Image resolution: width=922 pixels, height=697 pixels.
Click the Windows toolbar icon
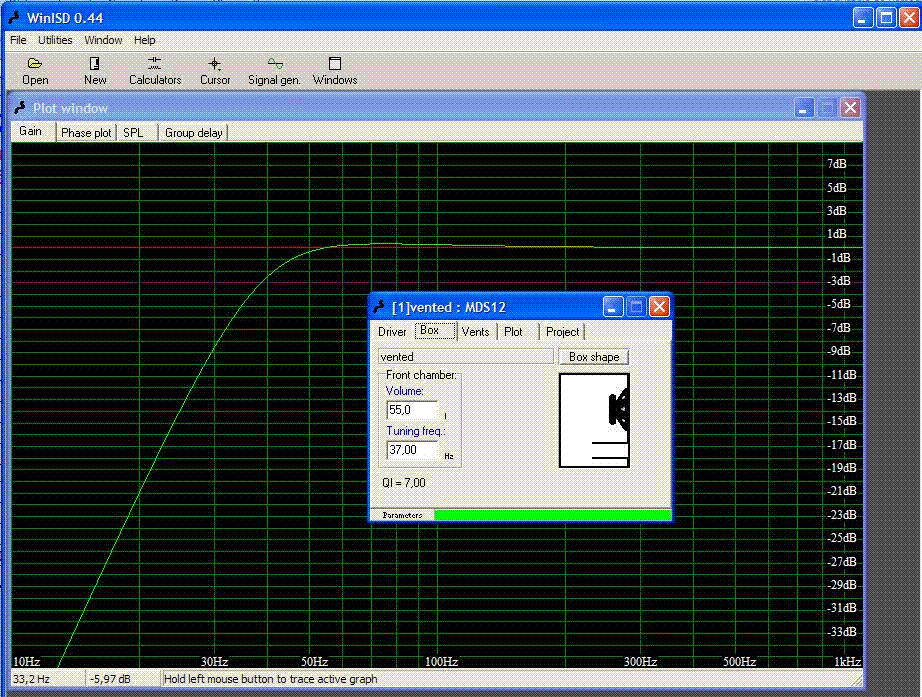(335, 64)
